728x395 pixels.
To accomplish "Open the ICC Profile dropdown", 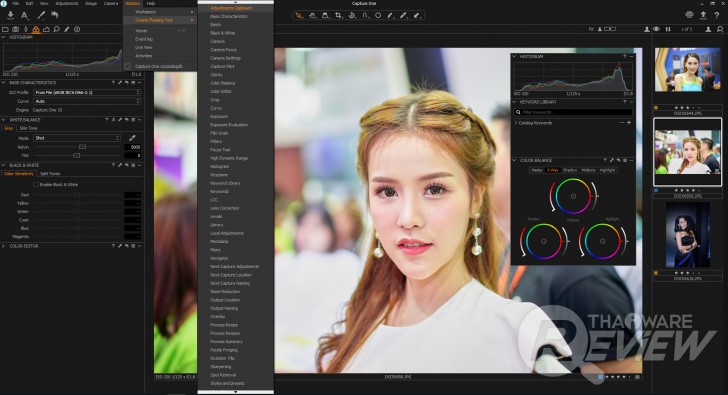I will (x=86, y=92).
